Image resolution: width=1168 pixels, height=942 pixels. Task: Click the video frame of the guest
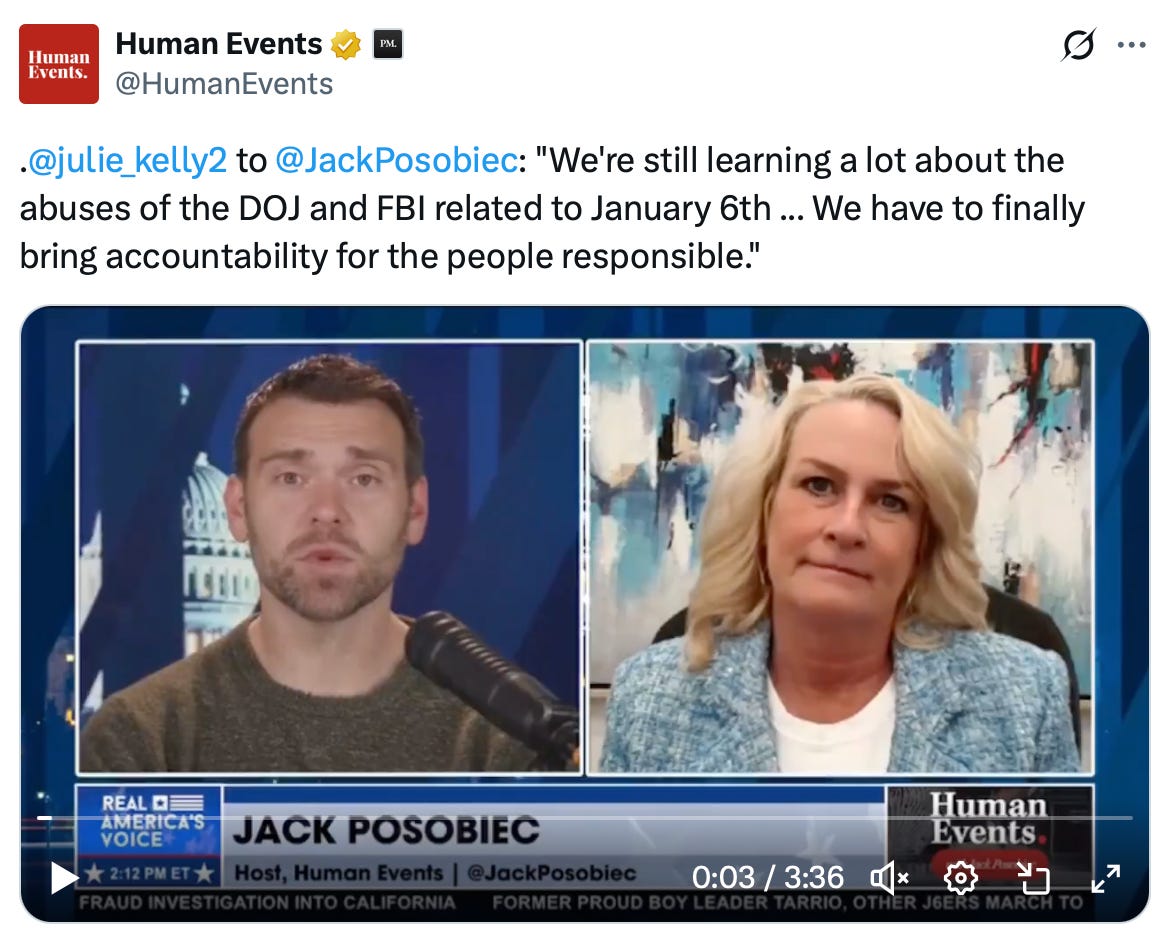840,557
